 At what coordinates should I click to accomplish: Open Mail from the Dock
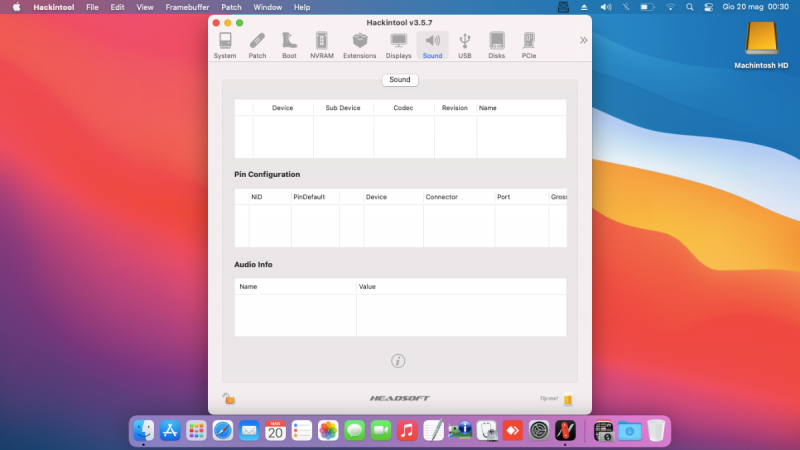(x=249, y=431)
